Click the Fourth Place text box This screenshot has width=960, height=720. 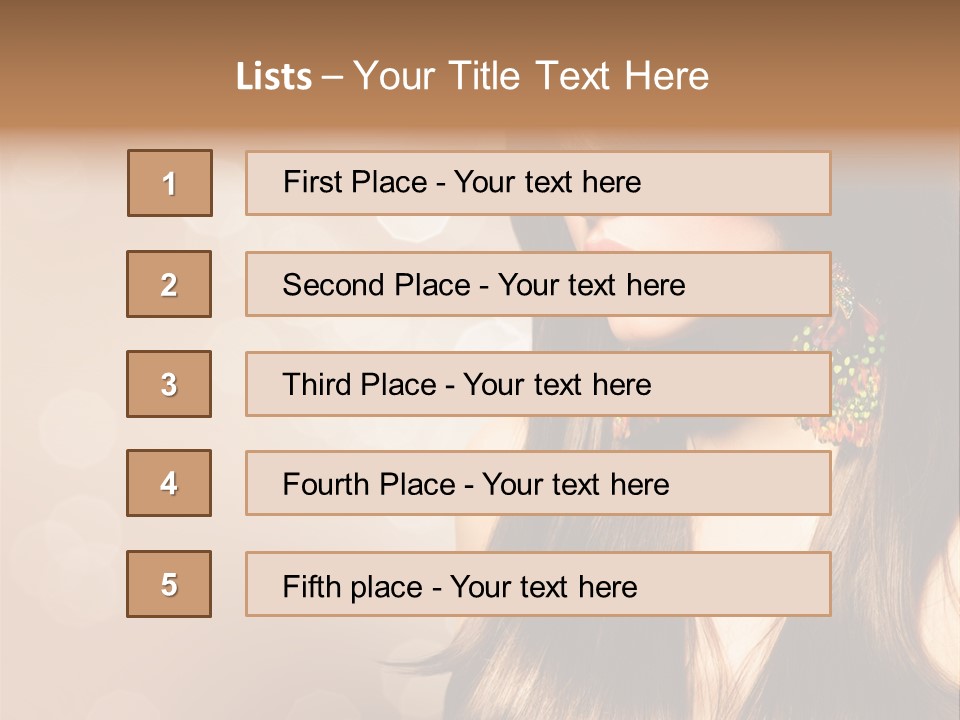[538, 484]
